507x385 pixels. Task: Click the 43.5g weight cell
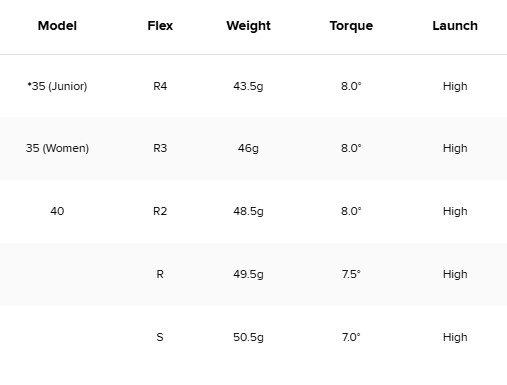[x=248, y=87]
